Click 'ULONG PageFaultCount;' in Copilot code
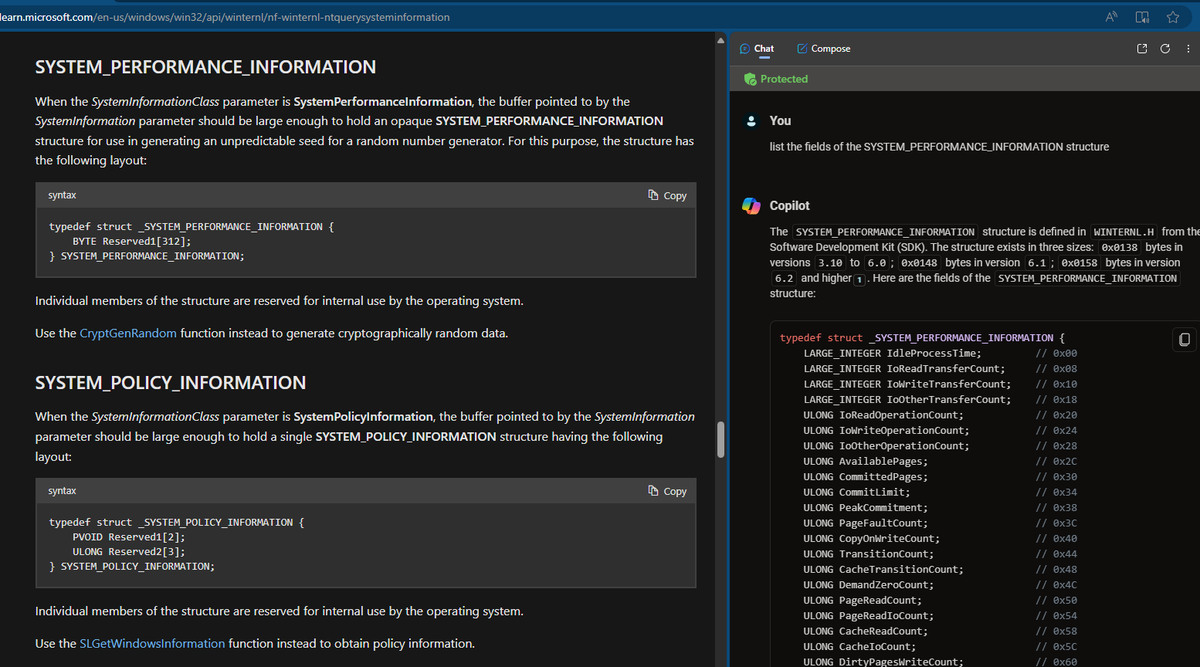 865,523
